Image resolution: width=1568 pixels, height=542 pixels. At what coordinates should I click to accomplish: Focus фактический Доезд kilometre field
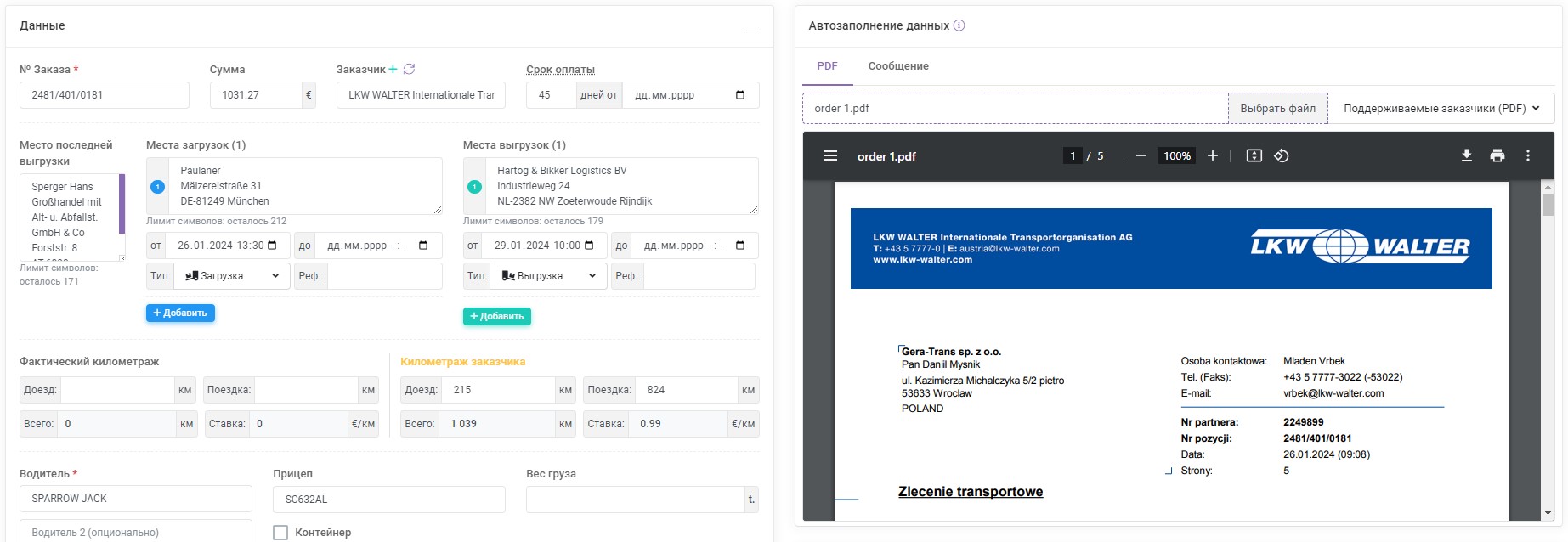(117, 390)
